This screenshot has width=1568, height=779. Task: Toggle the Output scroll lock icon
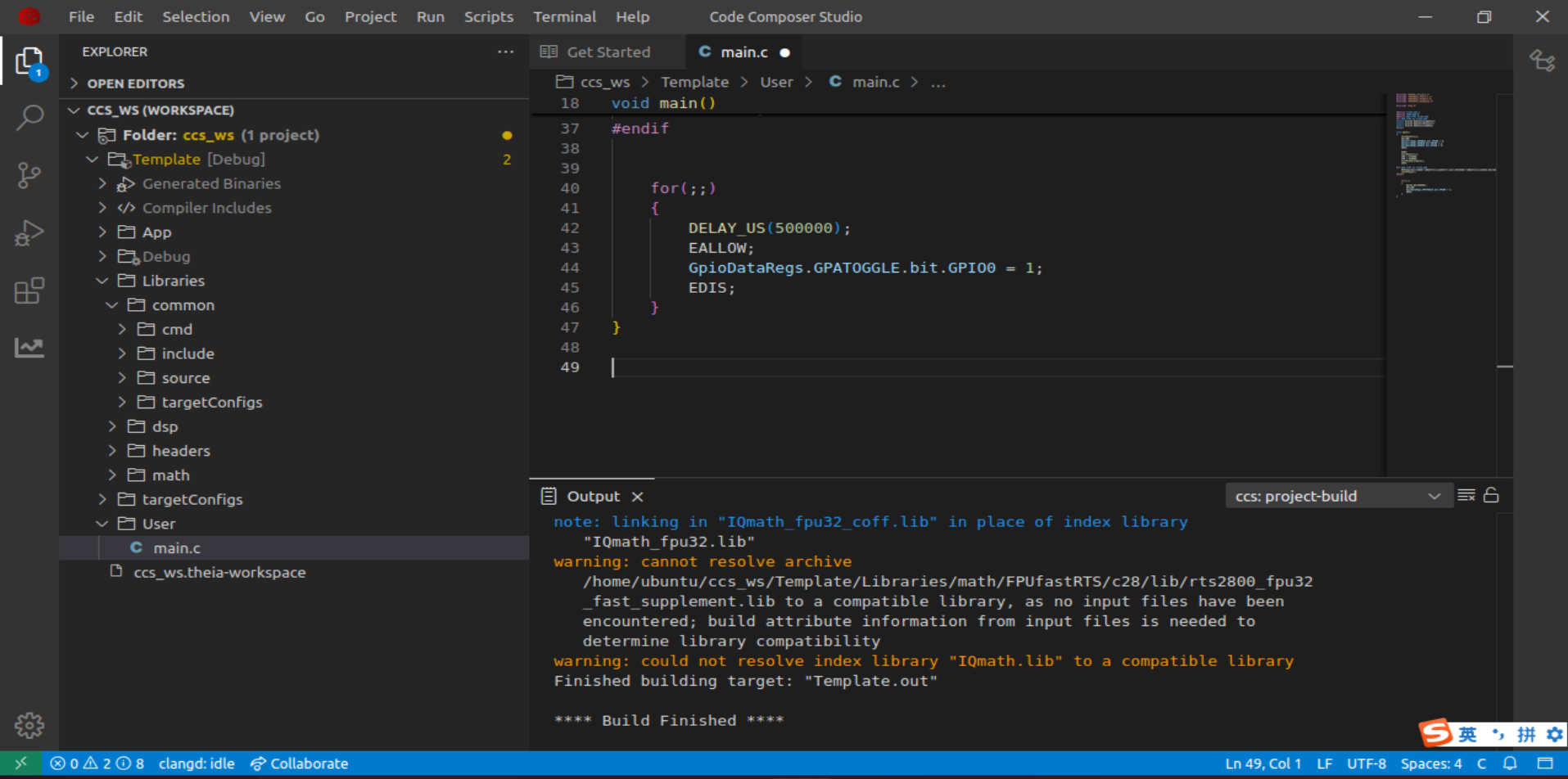[1491, 495]
